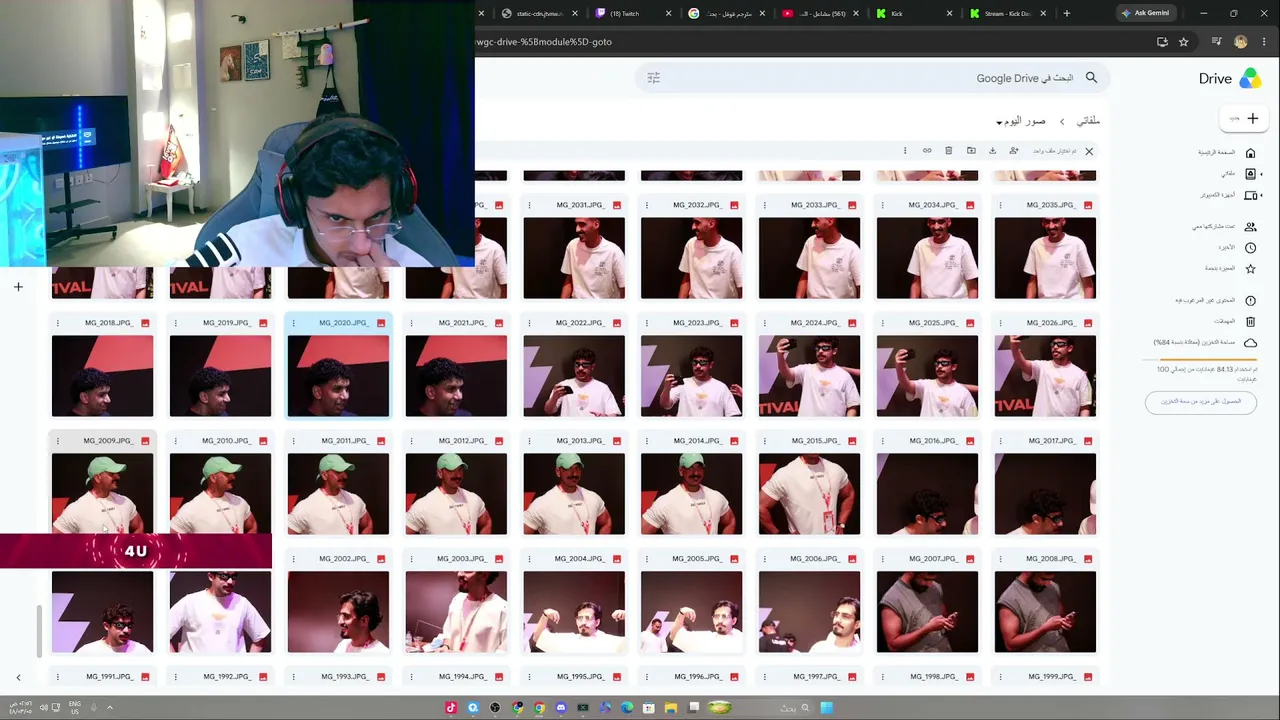
Task: Click the MG_2031.JPG file name
Action: click(580, 205)
